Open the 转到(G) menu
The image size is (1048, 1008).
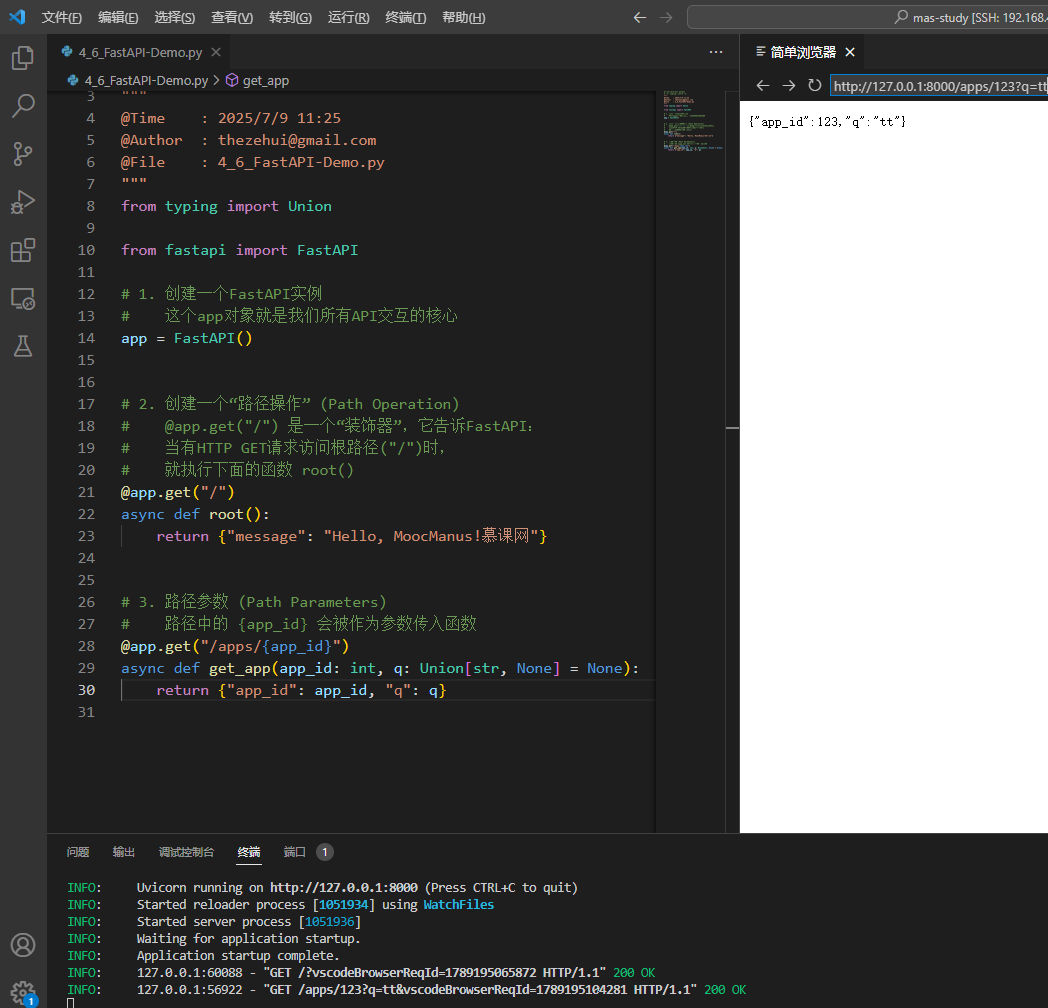click(290, 17)
